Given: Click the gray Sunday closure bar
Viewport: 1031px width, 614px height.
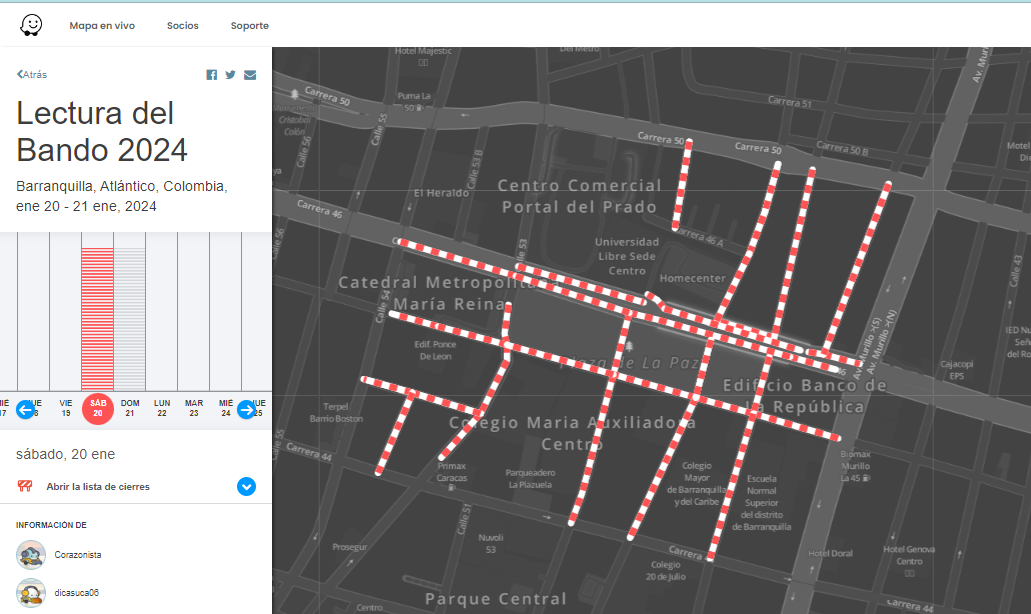Looking at the screenshot, I should click(x=130, y=319).
